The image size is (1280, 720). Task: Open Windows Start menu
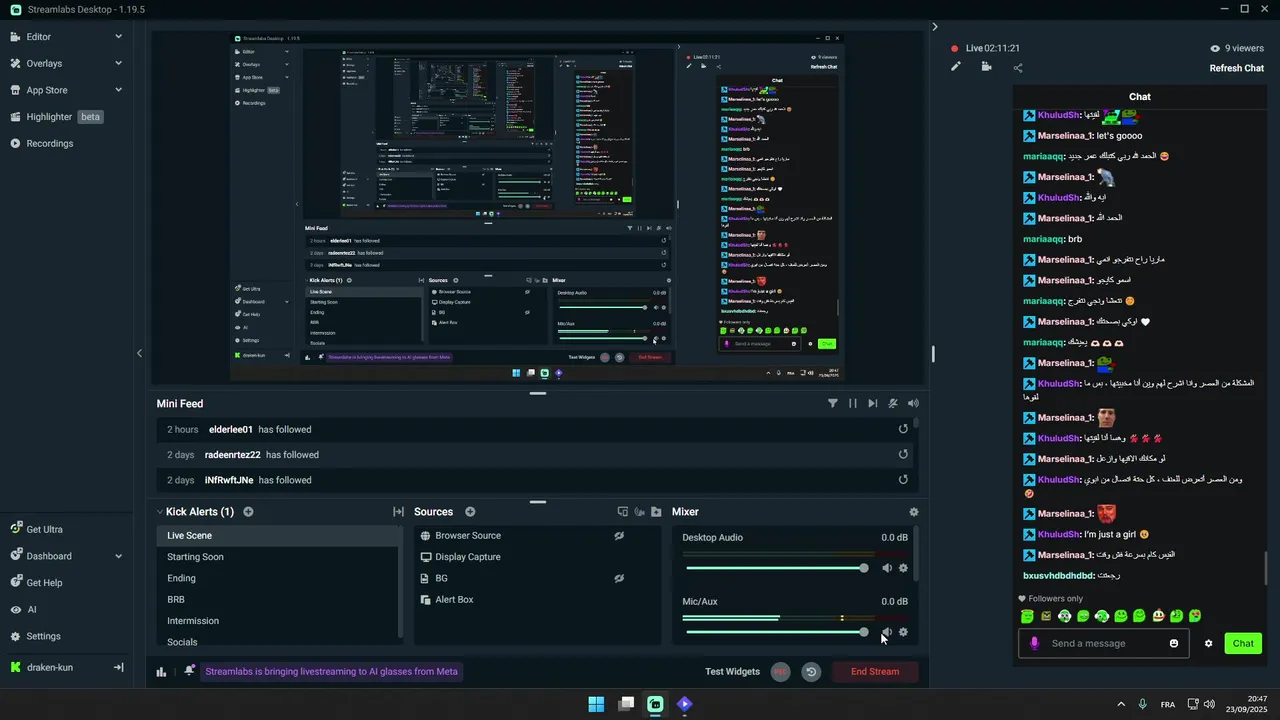596,704
